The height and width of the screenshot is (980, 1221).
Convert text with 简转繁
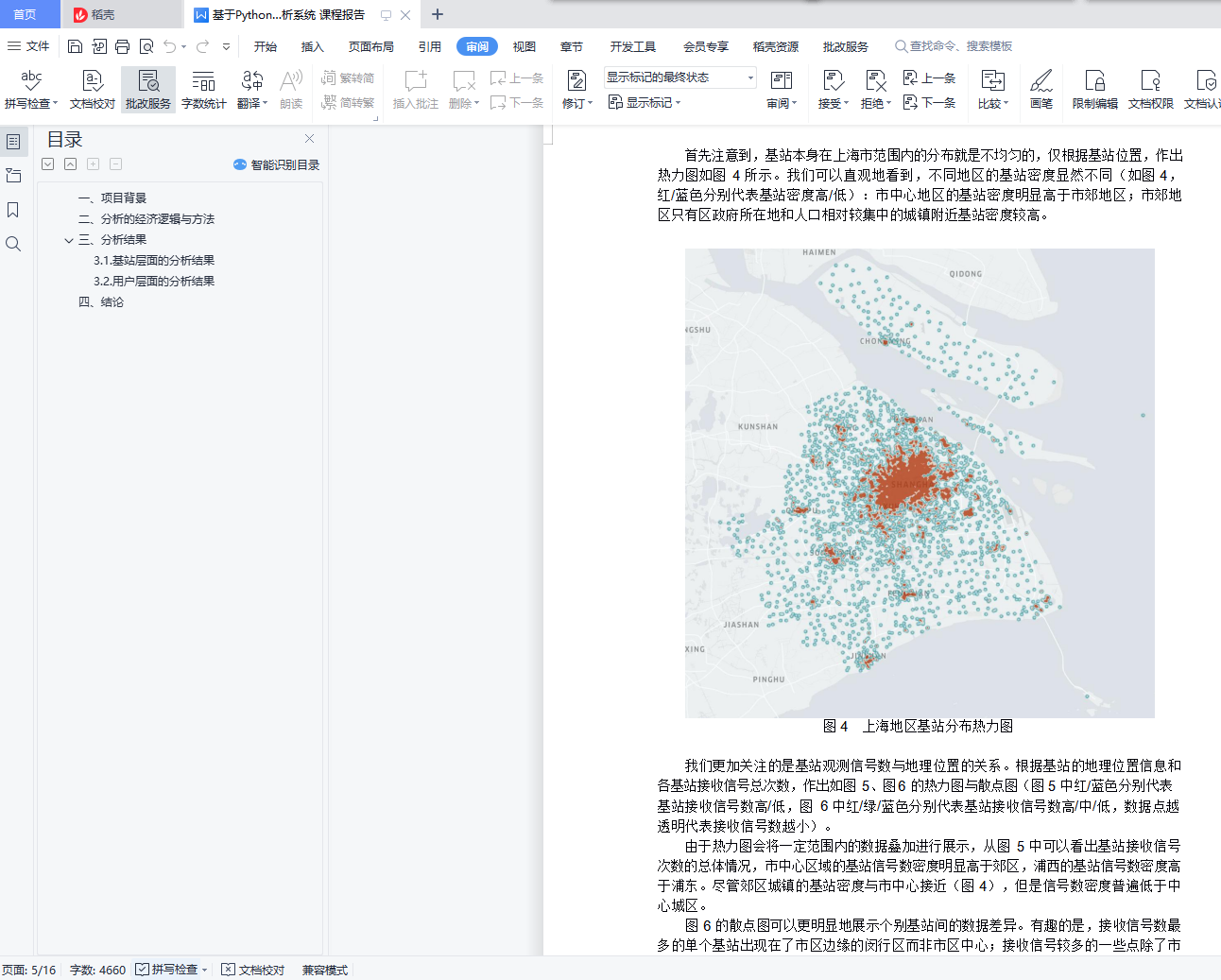point(348,102)
